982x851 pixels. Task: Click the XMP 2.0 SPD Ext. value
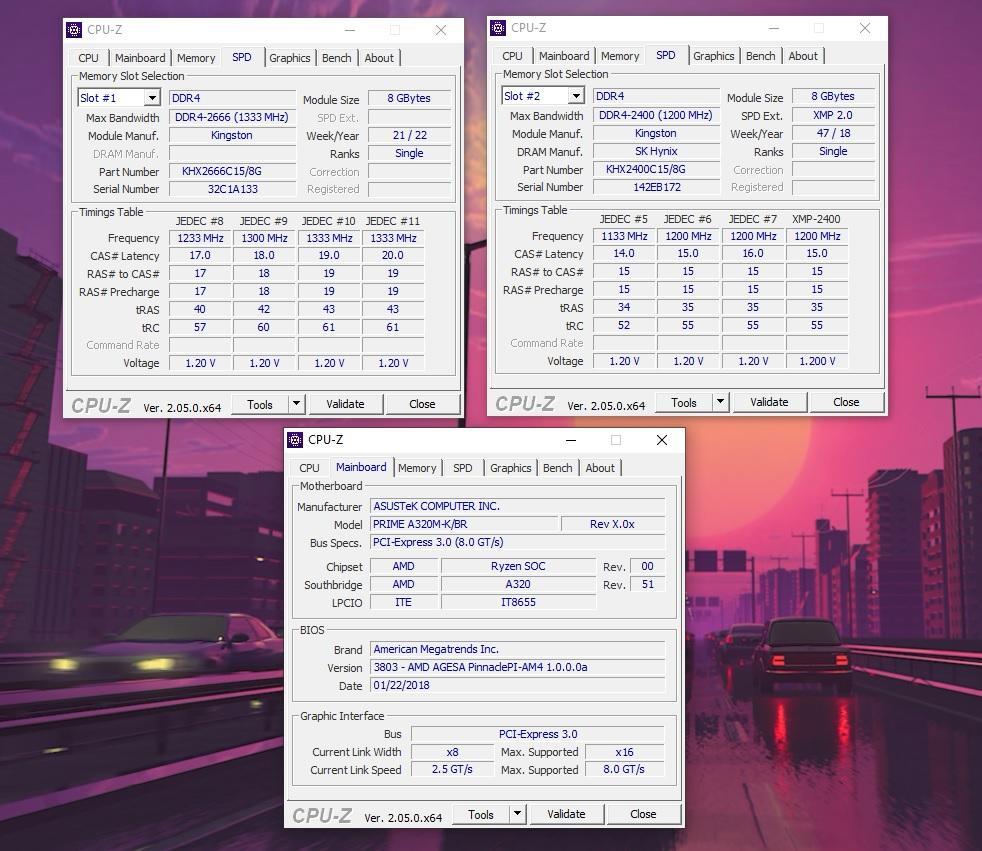click(x=833, y=115)
